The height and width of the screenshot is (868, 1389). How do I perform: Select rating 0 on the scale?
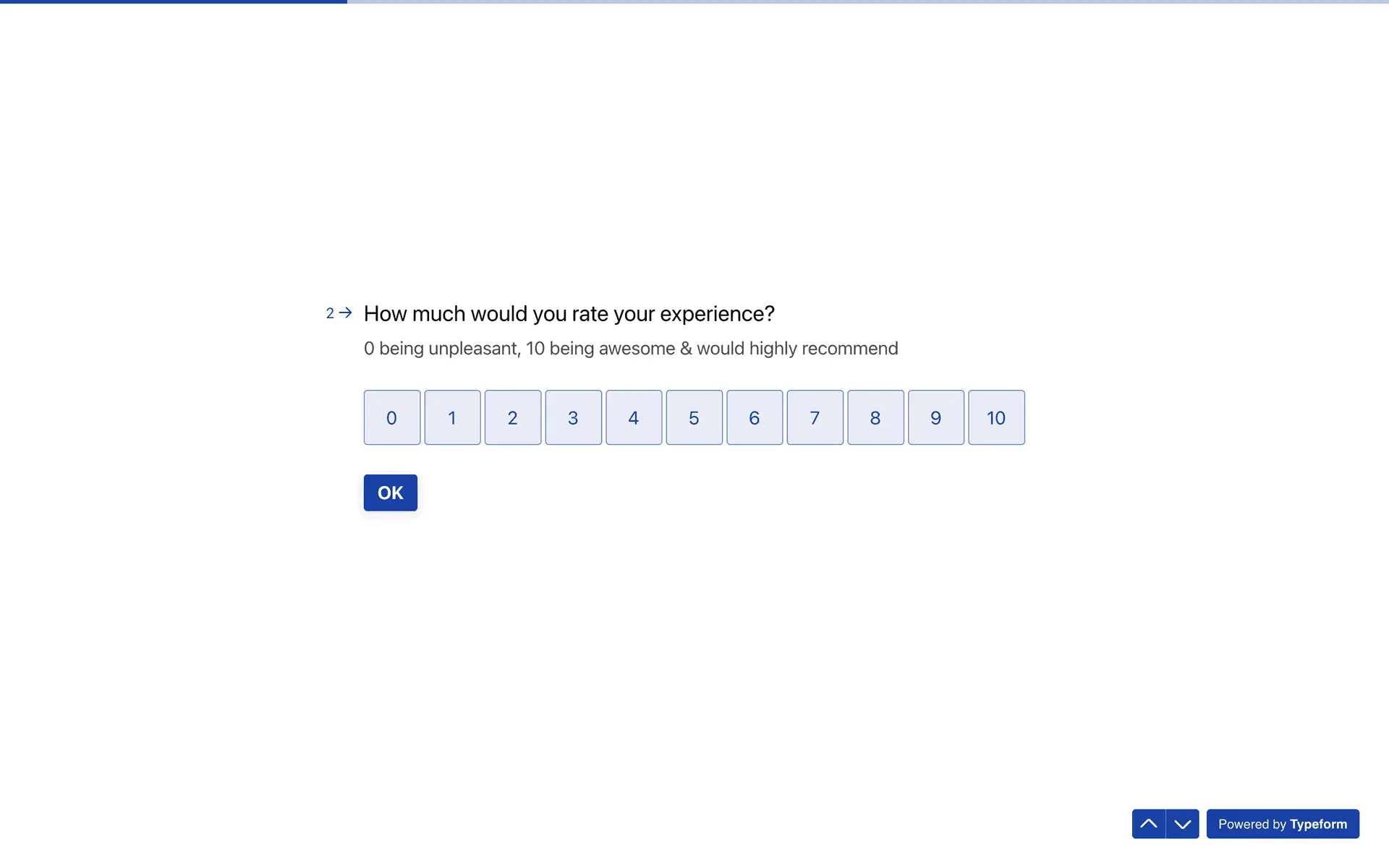[x=391, y=417]
